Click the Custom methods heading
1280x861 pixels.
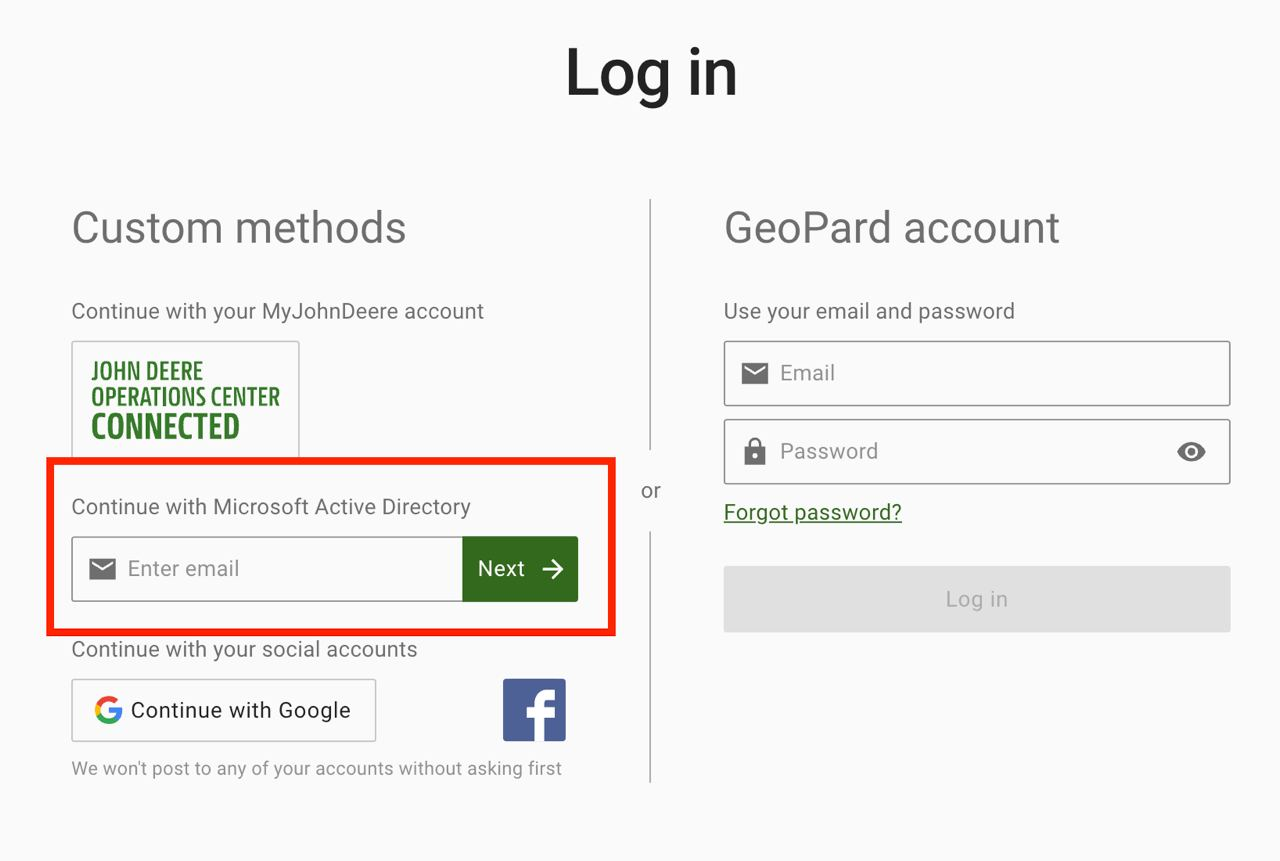click(239, 228)
